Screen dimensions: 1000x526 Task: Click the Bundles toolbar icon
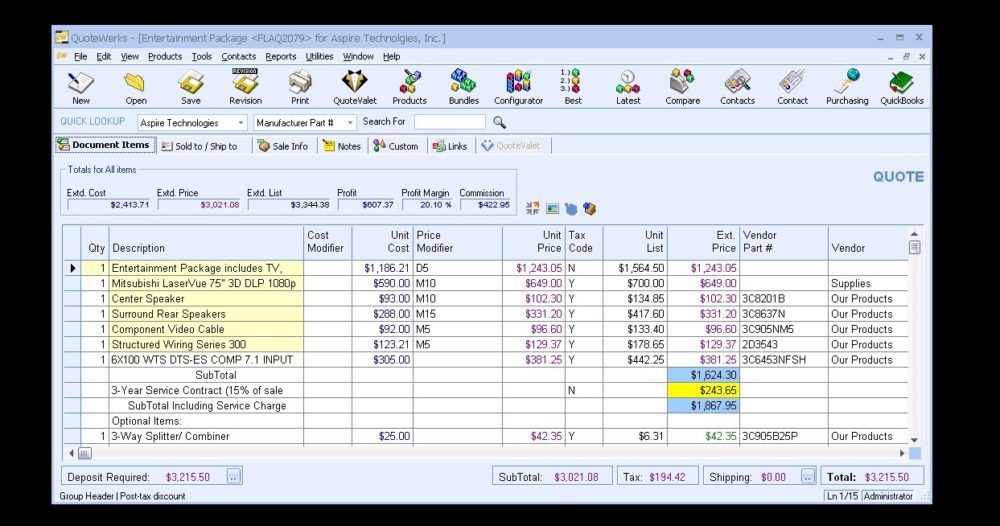click(x=463, y=87)
